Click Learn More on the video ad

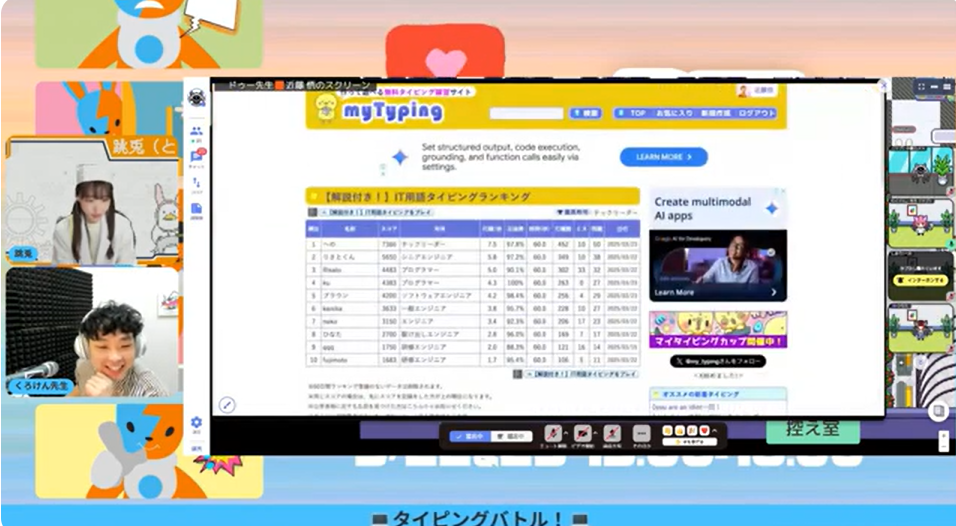(674, 293)
